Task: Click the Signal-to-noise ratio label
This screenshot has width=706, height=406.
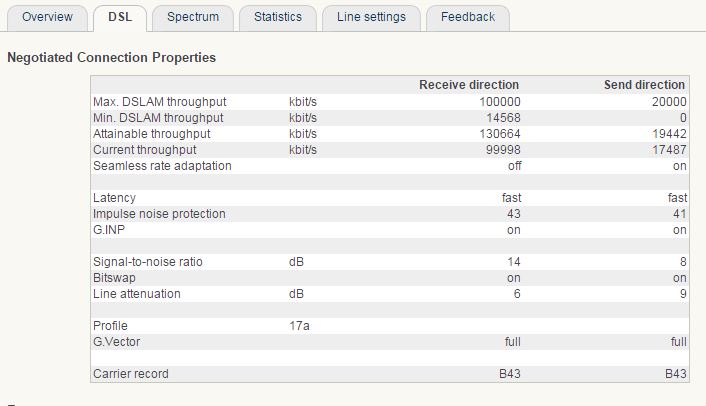Action: click(147, 262)
